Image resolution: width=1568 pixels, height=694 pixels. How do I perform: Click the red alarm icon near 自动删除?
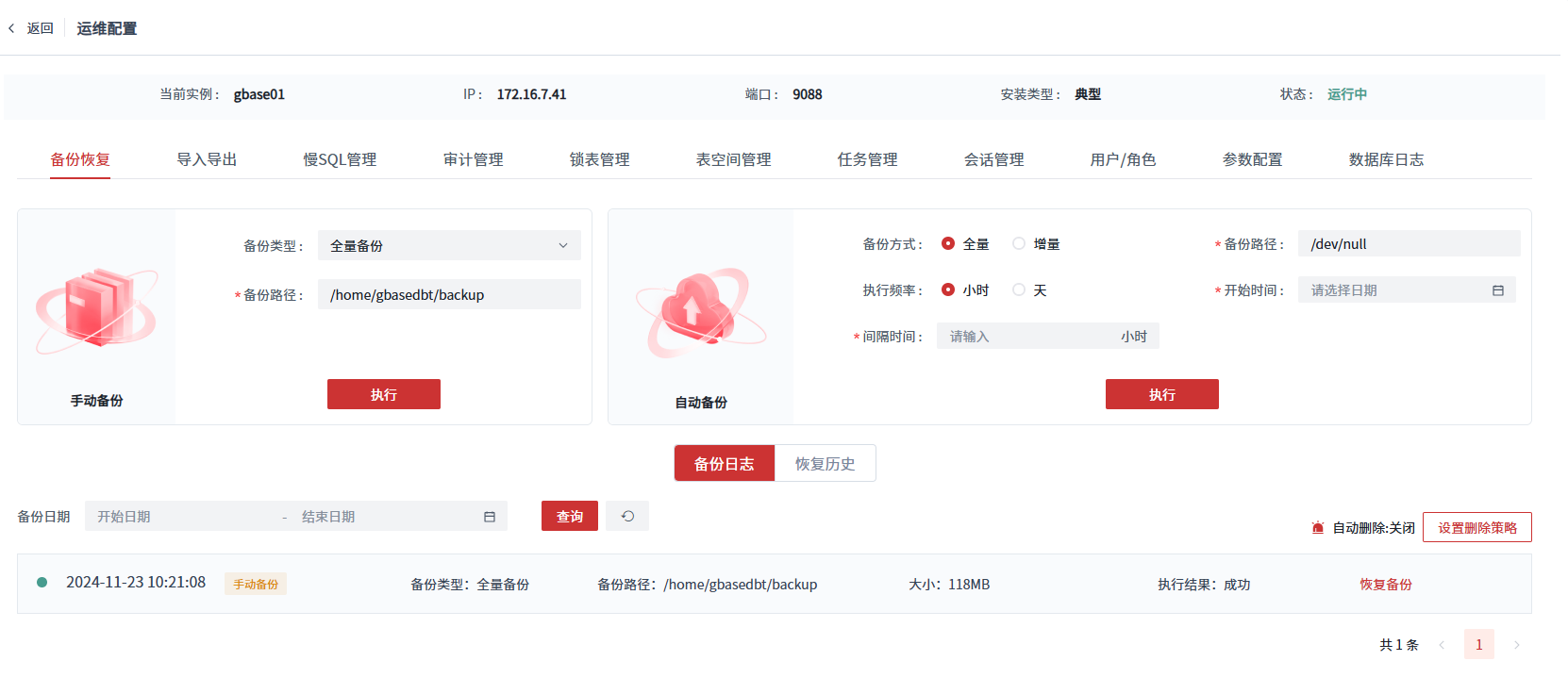coord(1317,528)
